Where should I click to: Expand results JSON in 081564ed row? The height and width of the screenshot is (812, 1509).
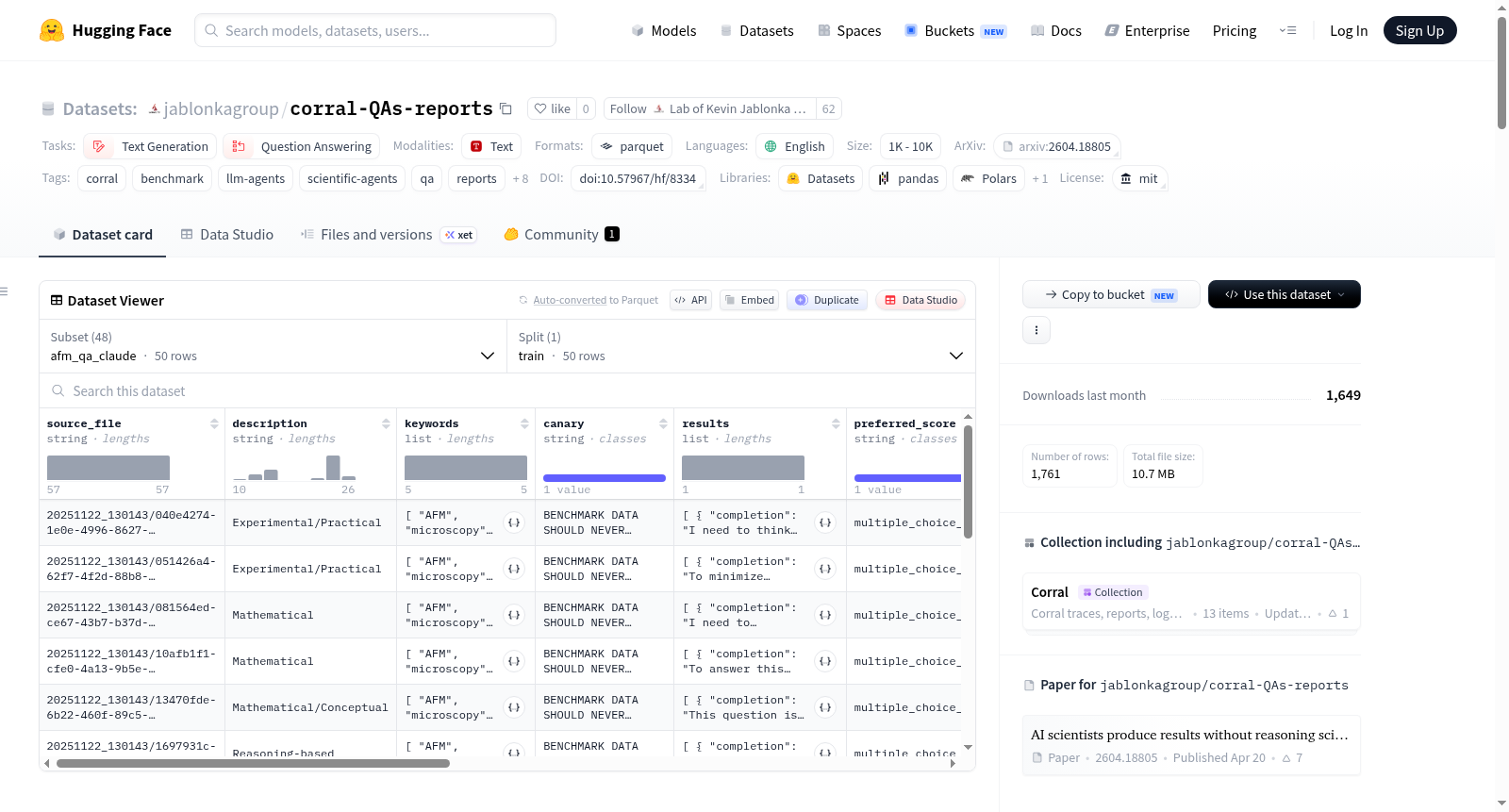coord(825,615)
